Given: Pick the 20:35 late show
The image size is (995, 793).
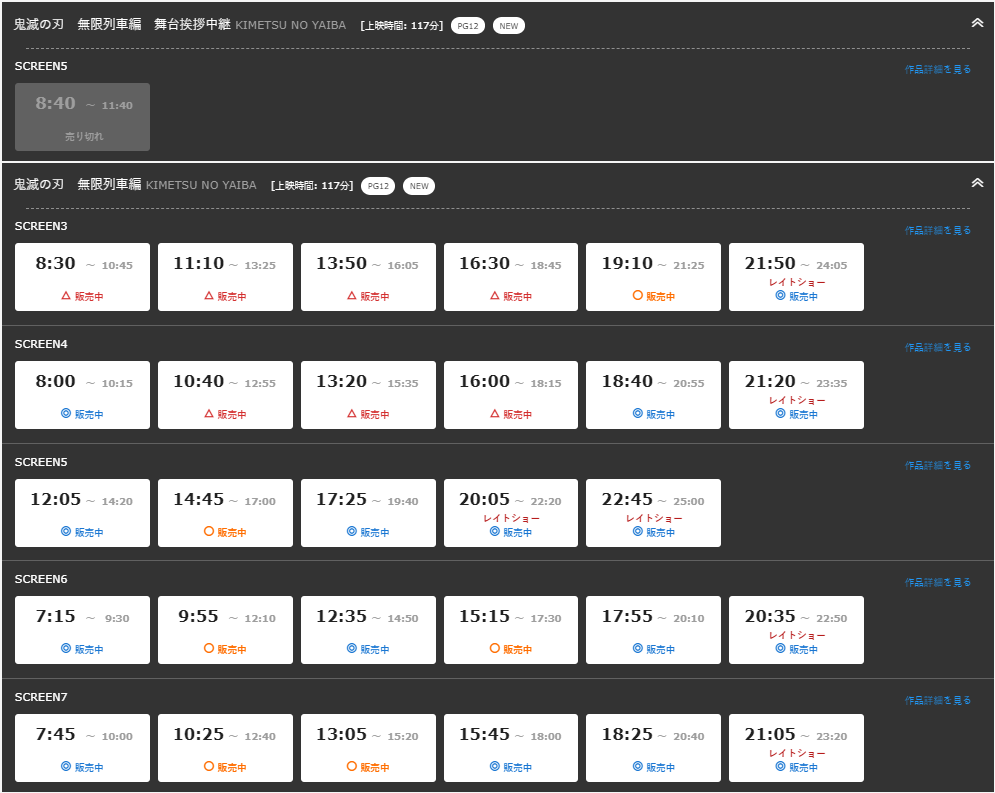Looking at the screenshot, I should pos(796,629).
